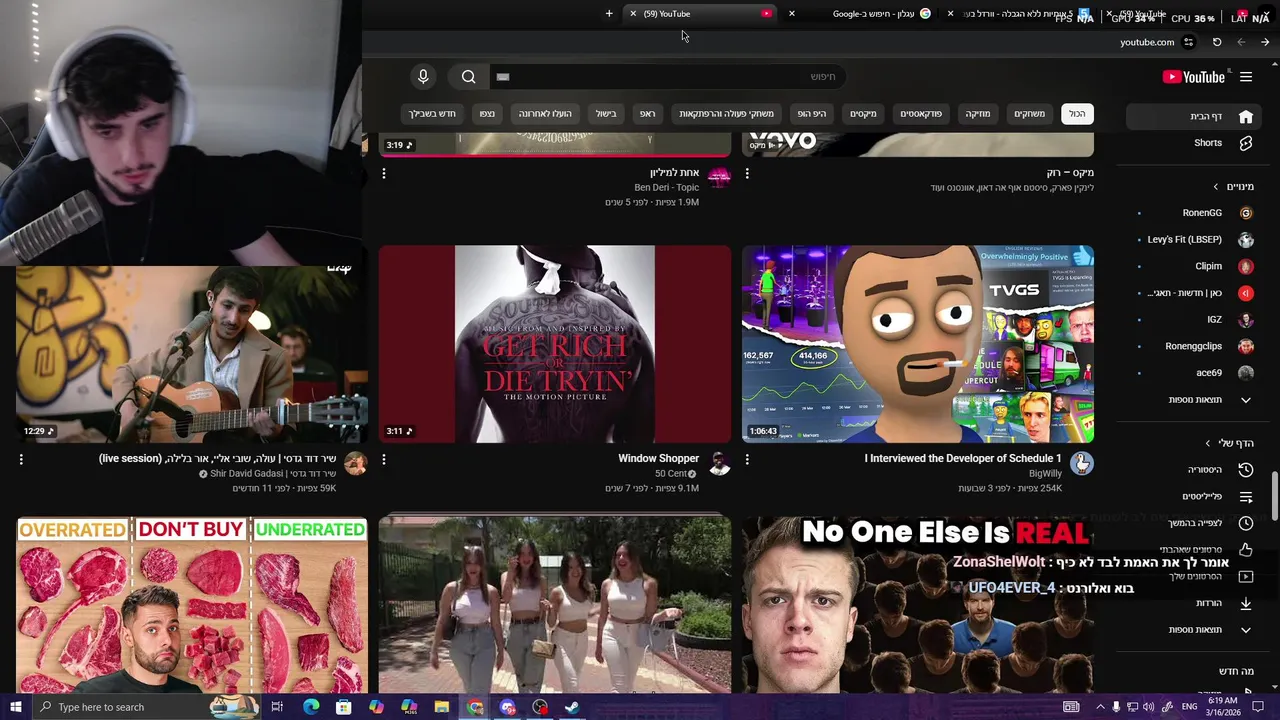Open more options for 'אחת למיליון' video
Viewport: 1280px width, 720px height.
tap(384, 173)
